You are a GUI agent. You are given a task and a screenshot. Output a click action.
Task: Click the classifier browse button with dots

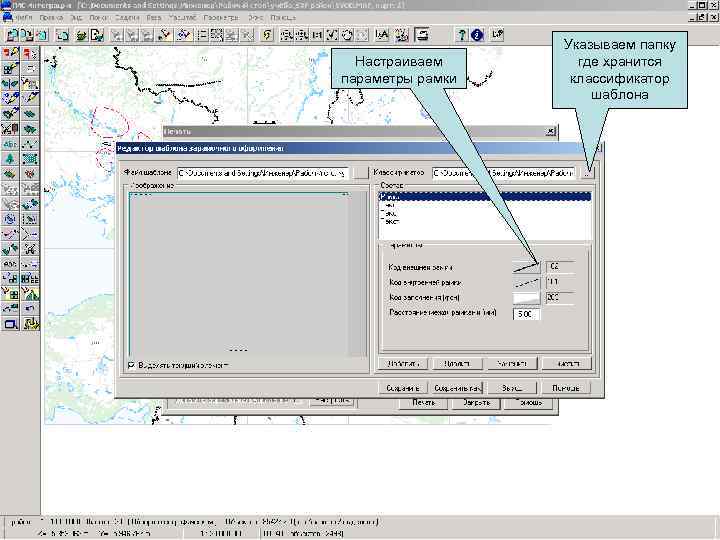click(587, 173)
